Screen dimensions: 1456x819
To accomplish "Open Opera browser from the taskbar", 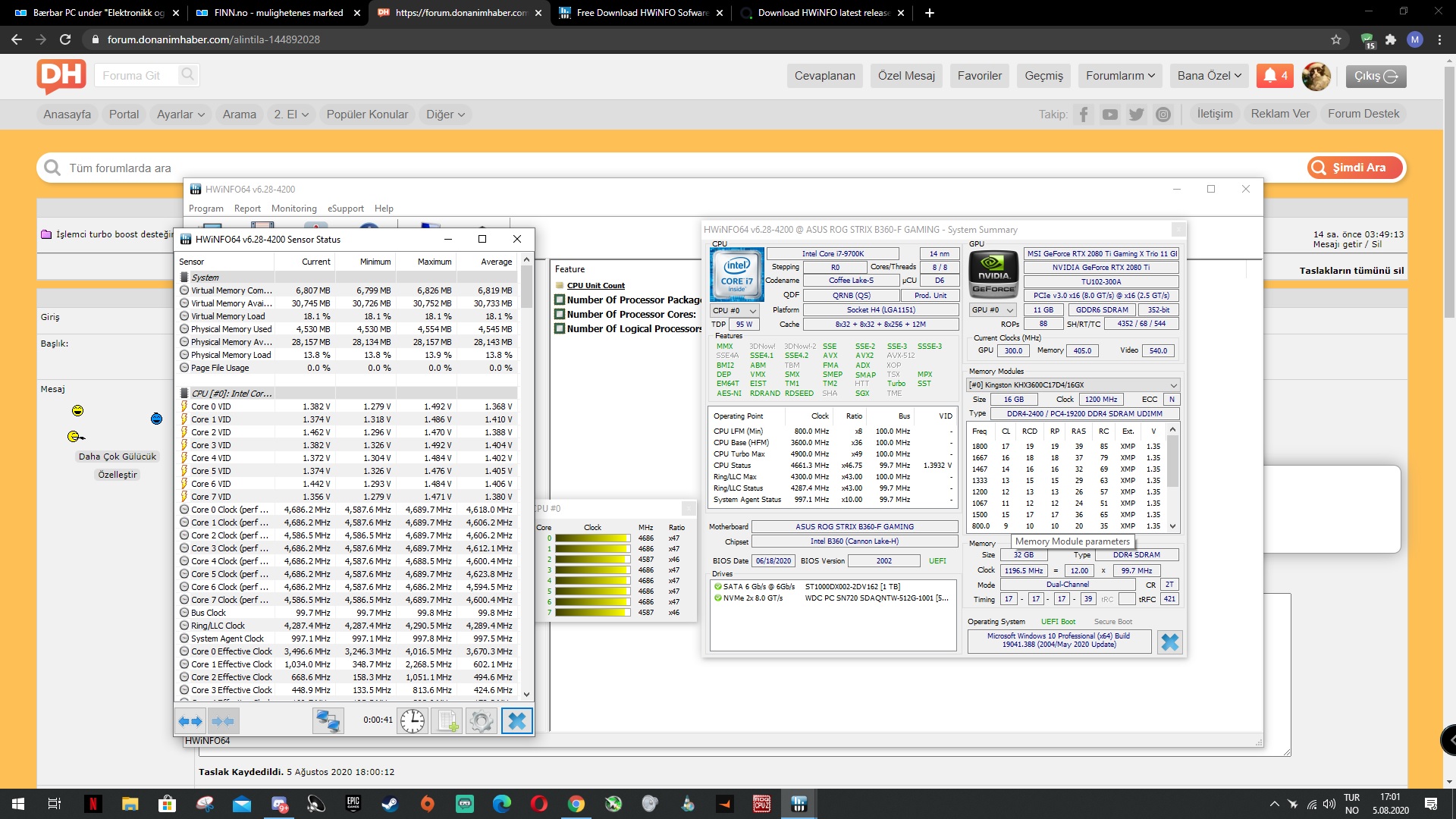I will click(x=539, y=804).
